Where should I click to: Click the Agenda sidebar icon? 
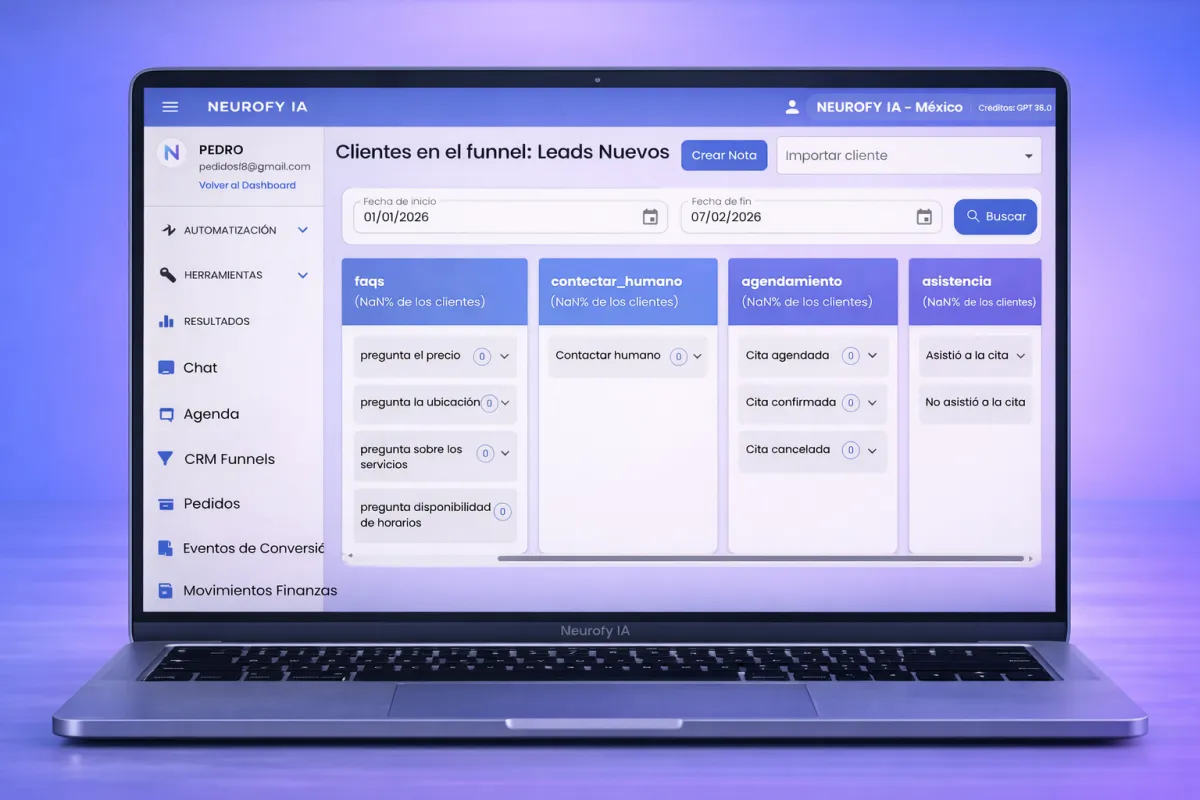[x=166, y=414]
